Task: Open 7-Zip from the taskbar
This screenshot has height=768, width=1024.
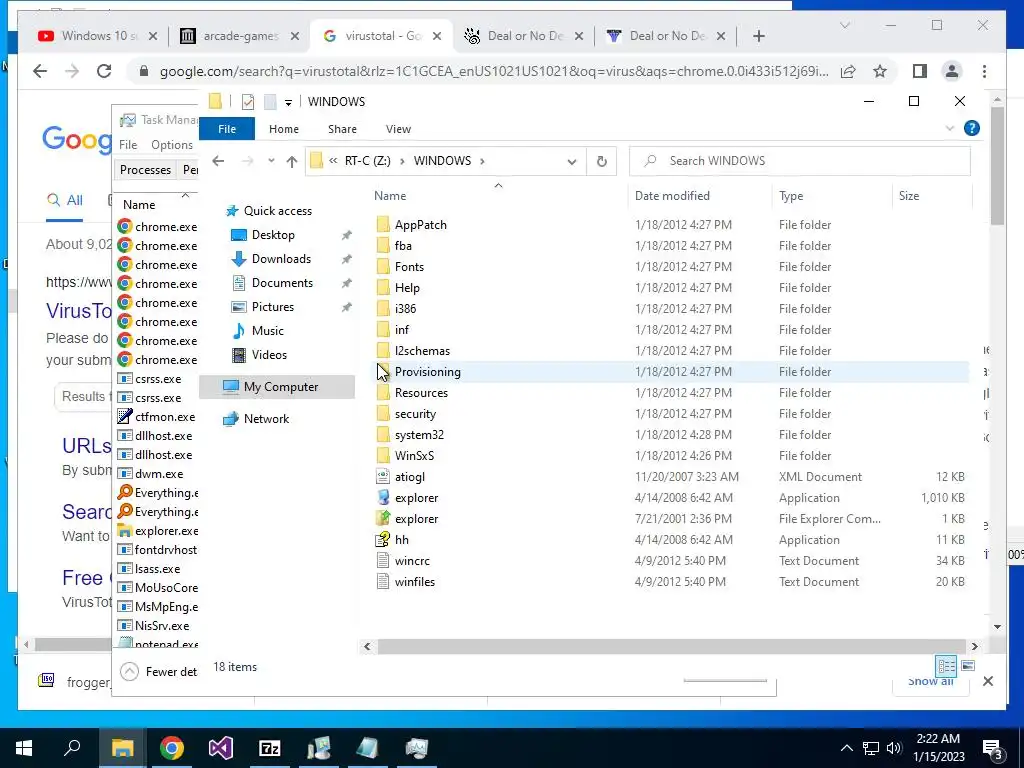Action: [270, 748]
